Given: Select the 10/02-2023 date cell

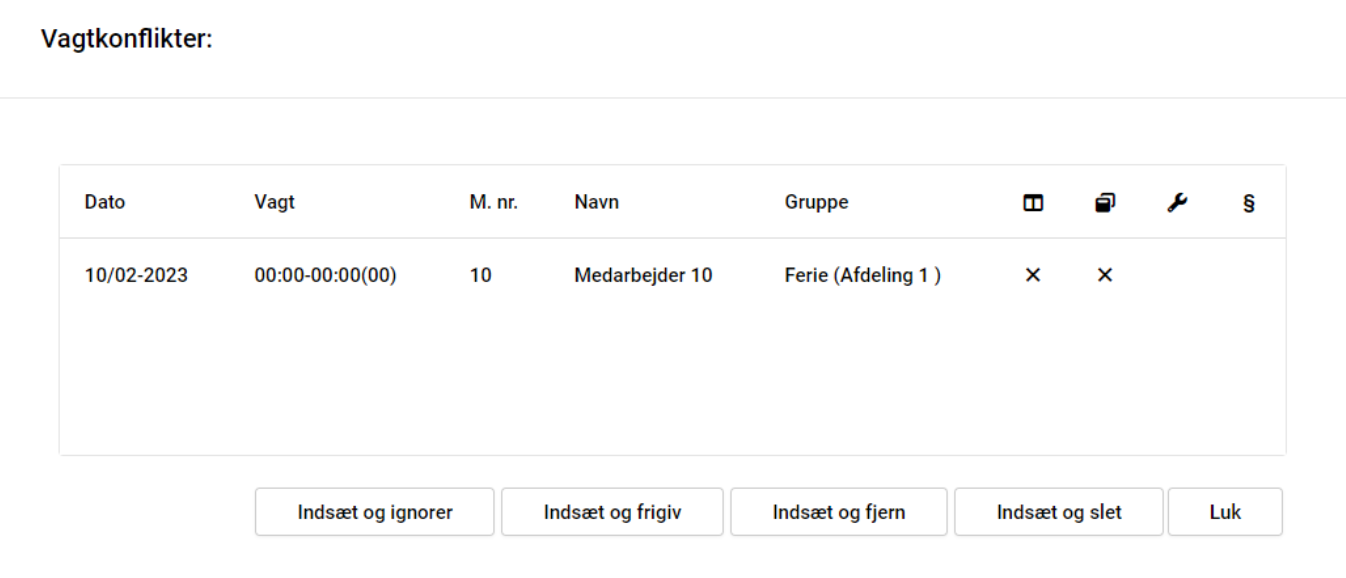Looking at the screenshot, I should 136,275.
